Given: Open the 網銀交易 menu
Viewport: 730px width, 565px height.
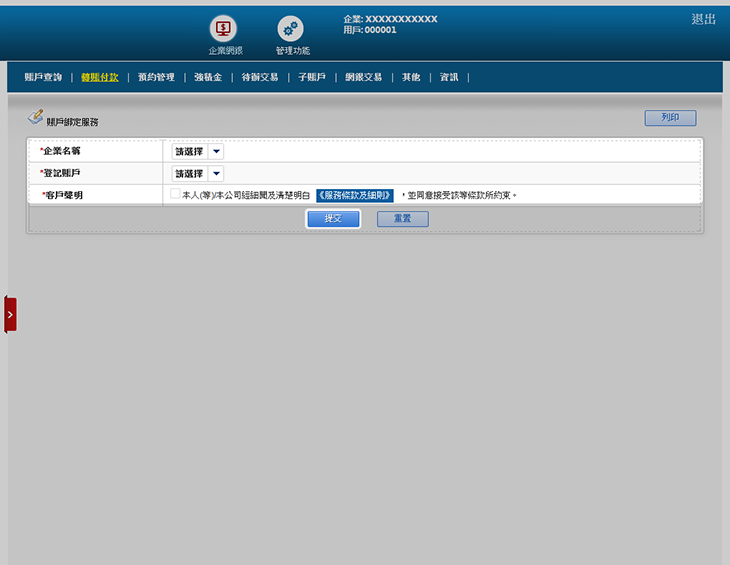Looking at the screenshot, I should pyautogui.click(x=364, y=77).
